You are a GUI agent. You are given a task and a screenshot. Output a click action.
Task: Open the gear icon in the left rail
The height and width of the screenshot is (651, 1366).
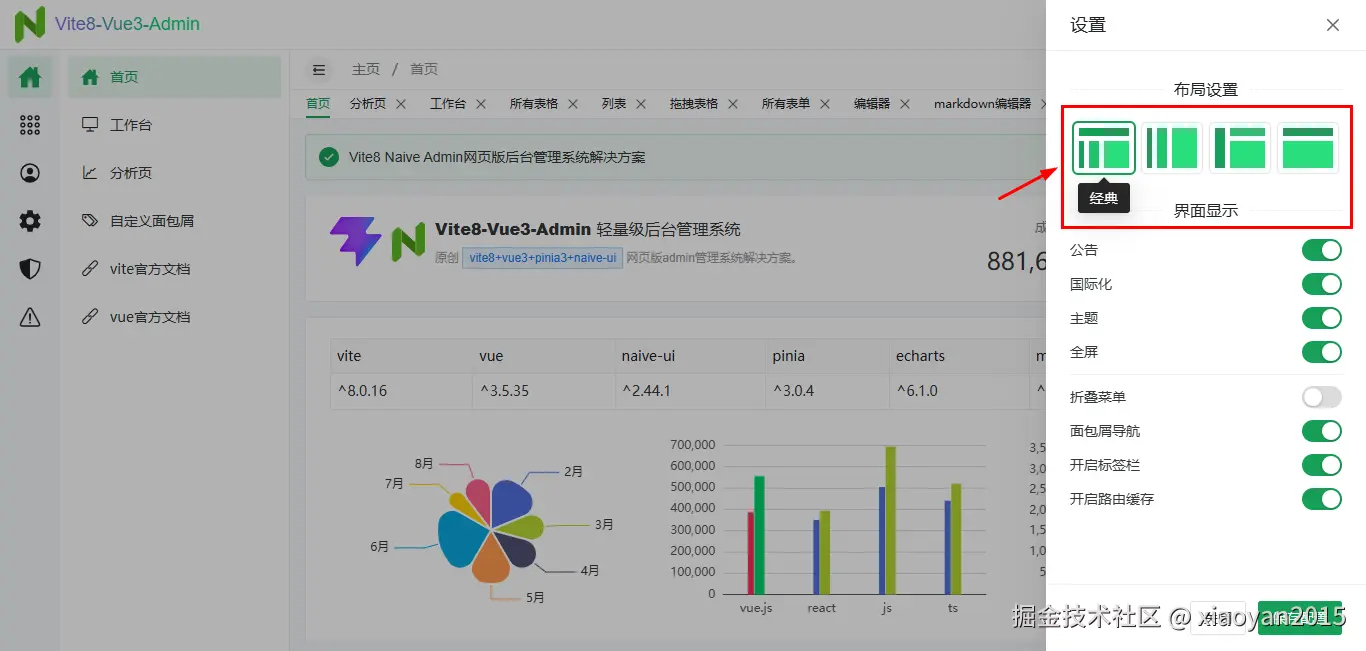(30, 221)
